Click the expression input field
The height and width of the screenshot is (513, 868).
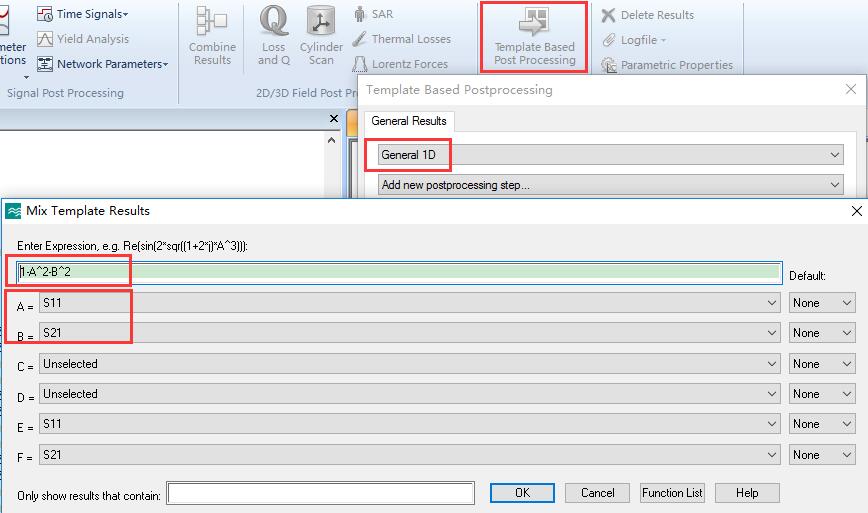click(x=399, y=272)
